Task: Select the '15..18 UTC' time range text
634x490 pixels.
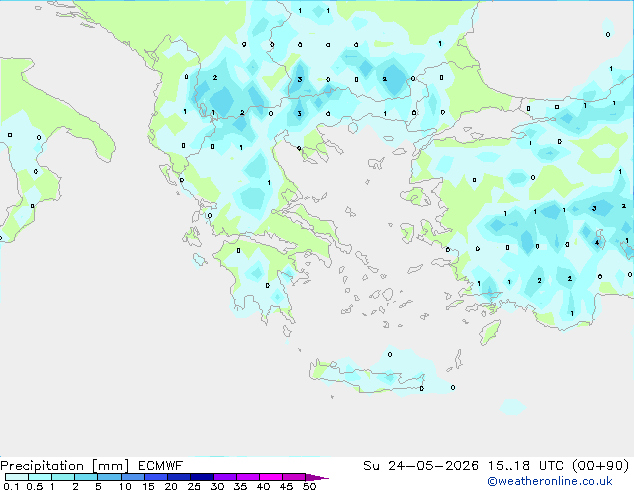Action: [x=525, y=466]
